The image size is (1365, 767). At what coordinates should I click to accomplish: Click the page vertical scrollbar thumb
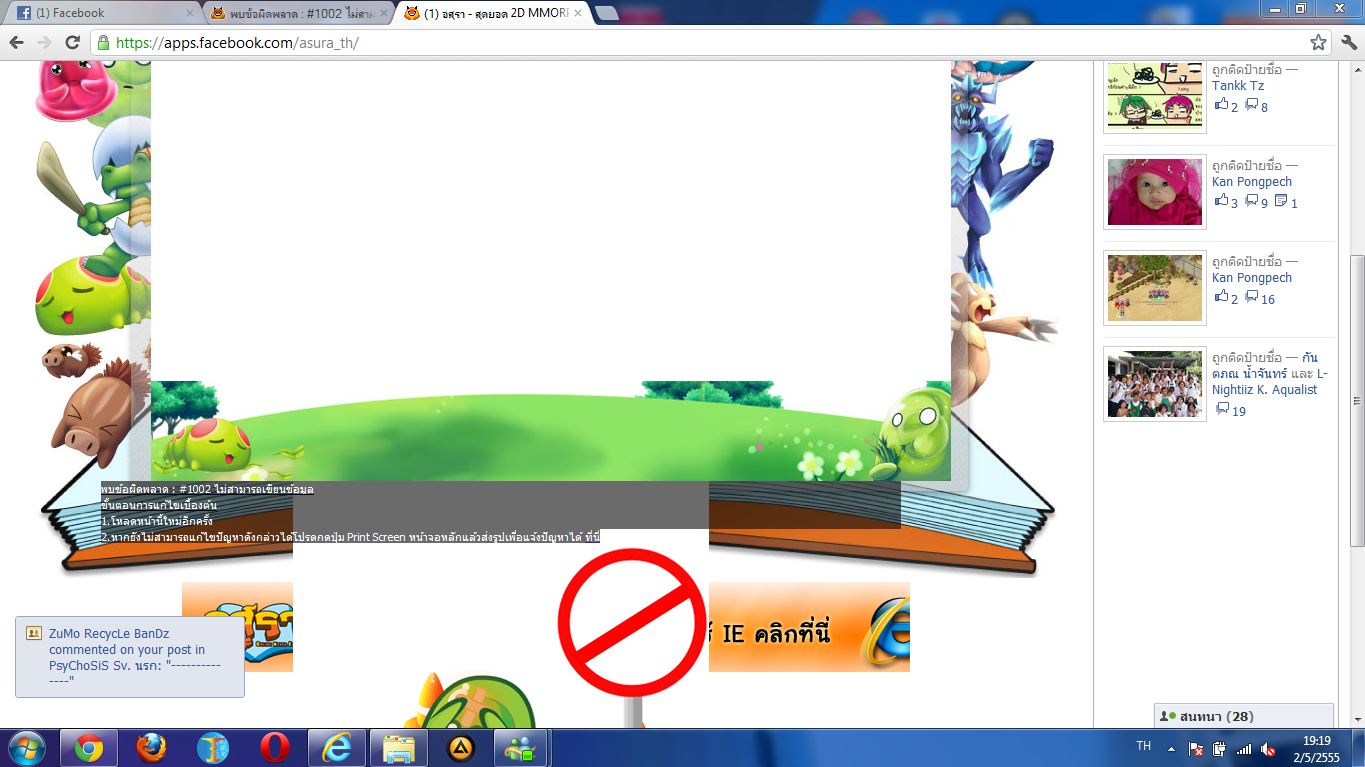1356,400
